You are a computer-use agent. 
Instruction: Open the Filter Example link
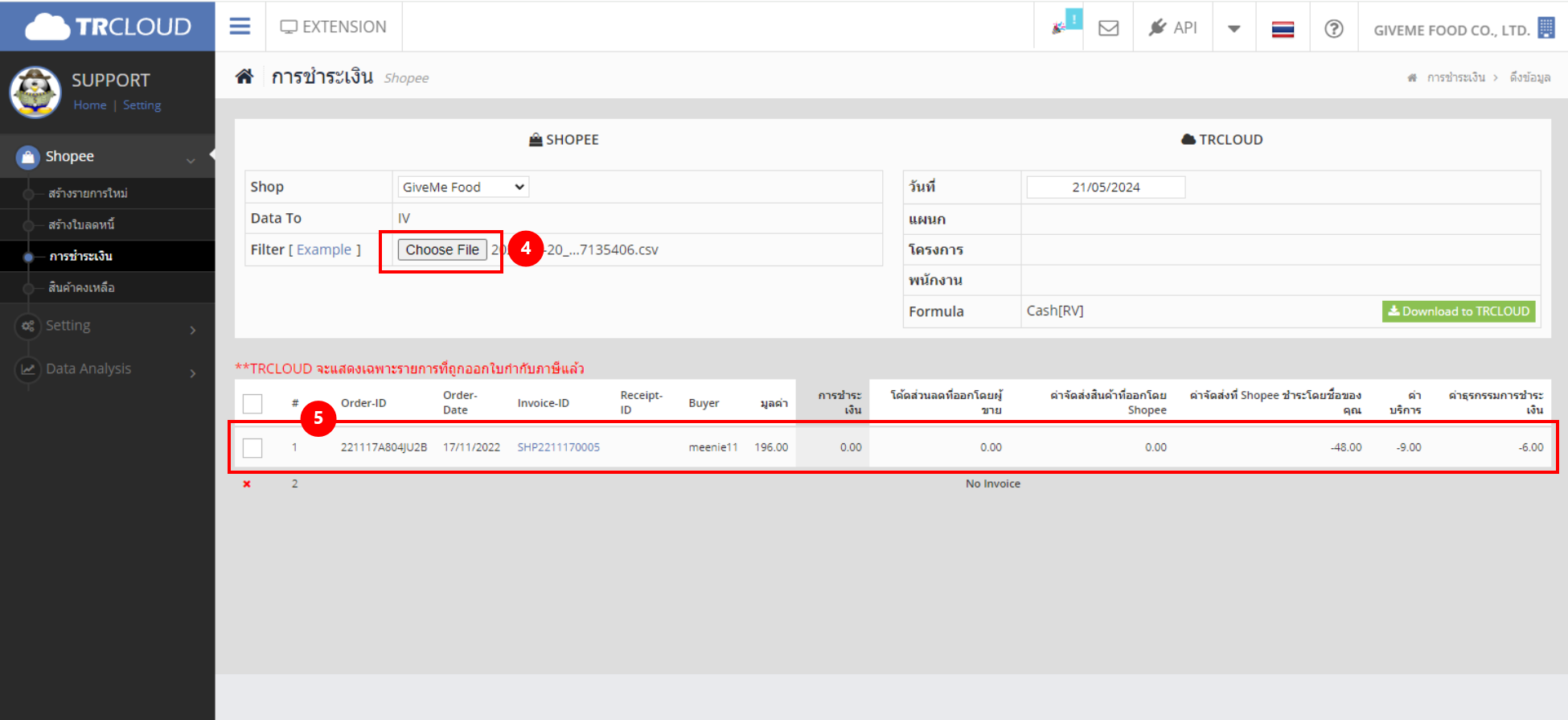tap(324, 249)
